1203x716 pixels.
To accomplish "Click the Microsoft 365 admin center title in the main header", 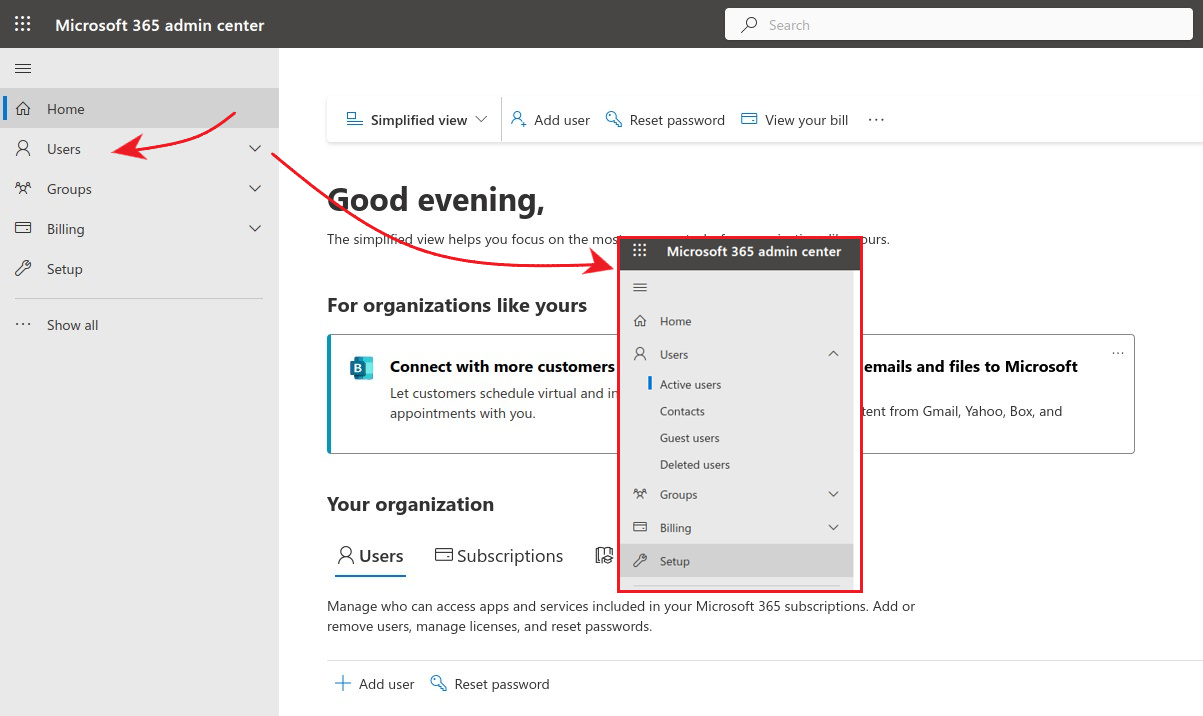I will pos(160,25).
